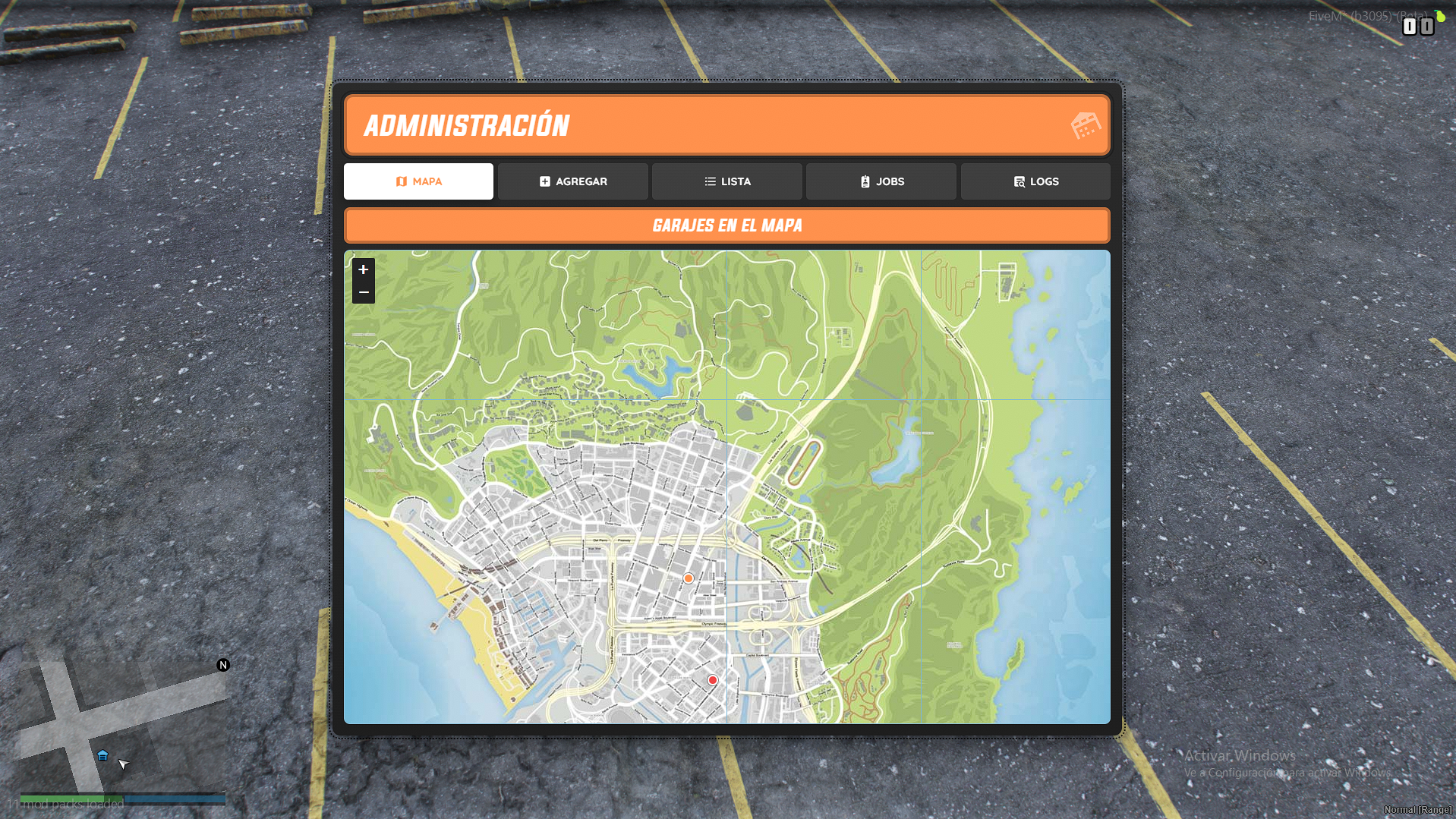Select the red garage marker on map
1456x819 pixels.
[x=713, y=680]
